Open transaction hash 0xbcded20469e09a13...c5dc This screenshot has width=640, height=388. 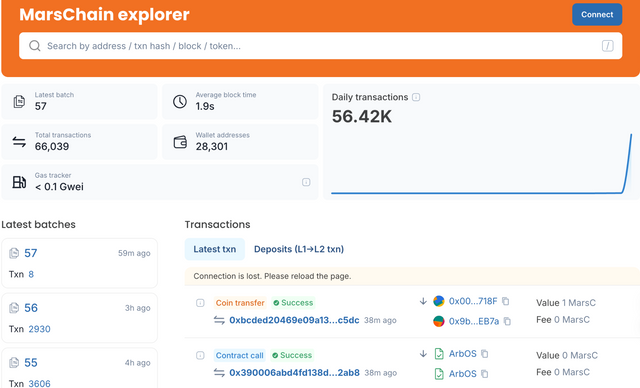[294, 320]
